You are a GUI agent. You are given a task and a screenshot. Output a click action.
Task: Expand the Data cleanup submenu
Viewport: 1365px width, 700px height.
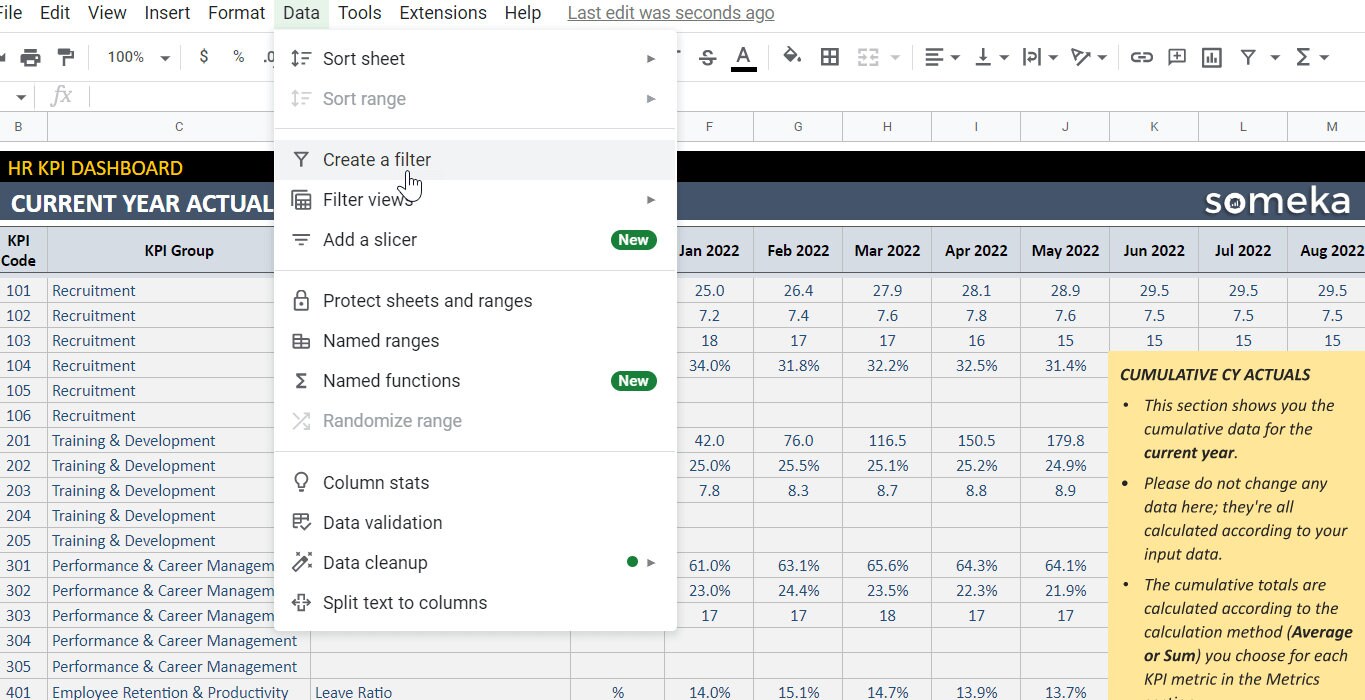[x=475, y=563]
